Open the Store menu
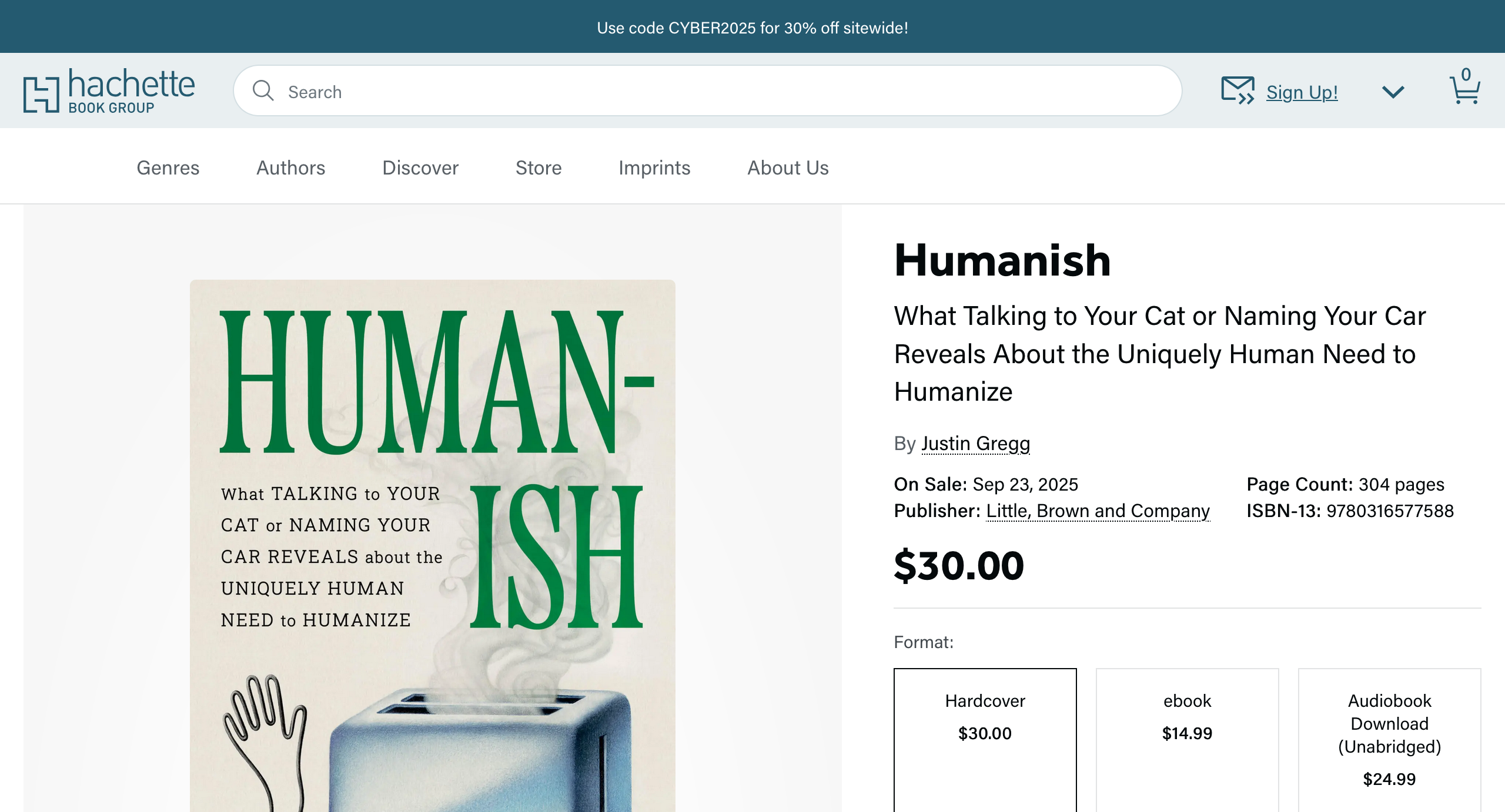Image resolution: width=1505 pixels, height=812 pixels. point(538,168)
